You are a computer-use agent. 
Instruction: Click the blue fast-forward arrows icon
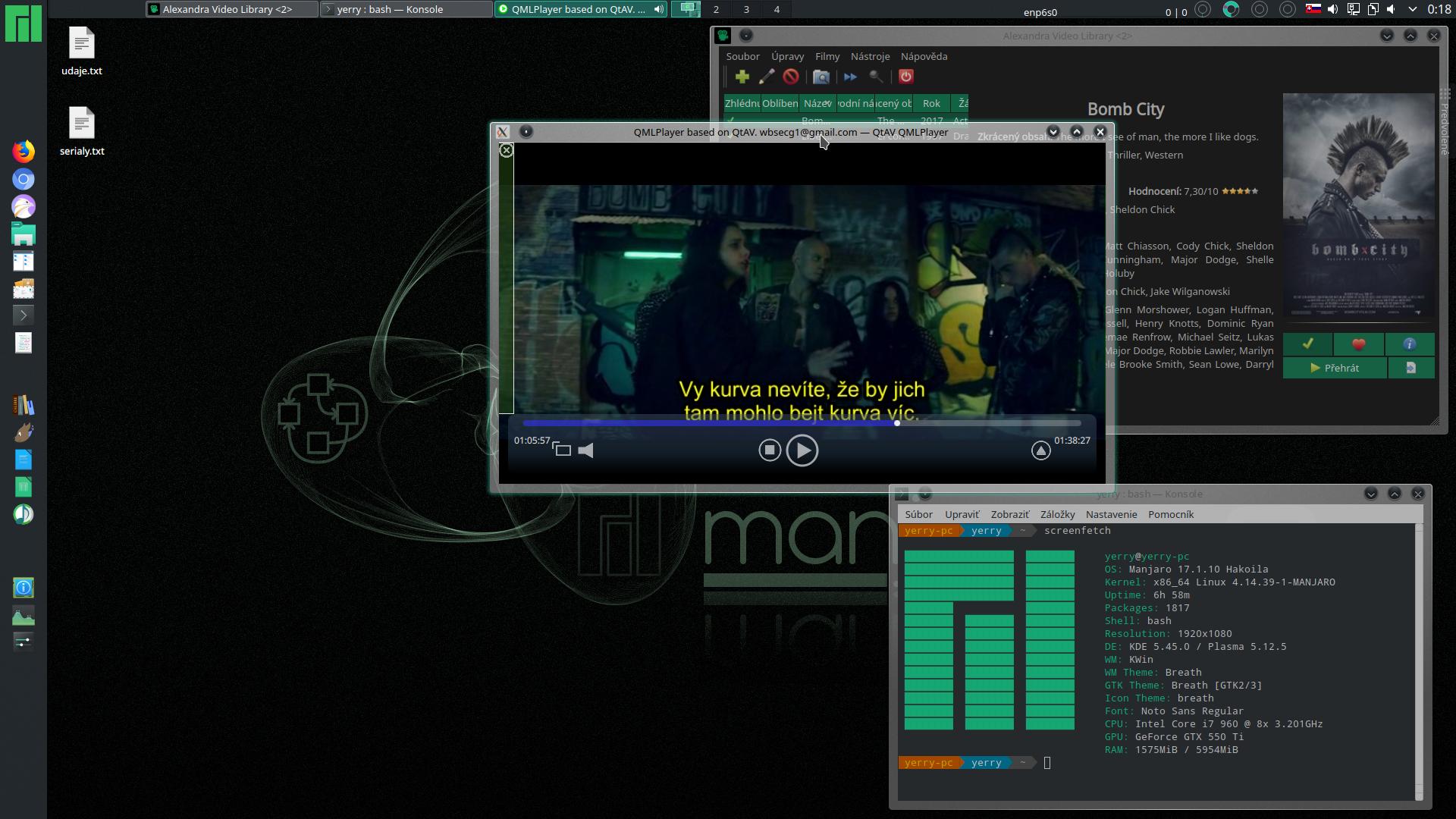850,77
